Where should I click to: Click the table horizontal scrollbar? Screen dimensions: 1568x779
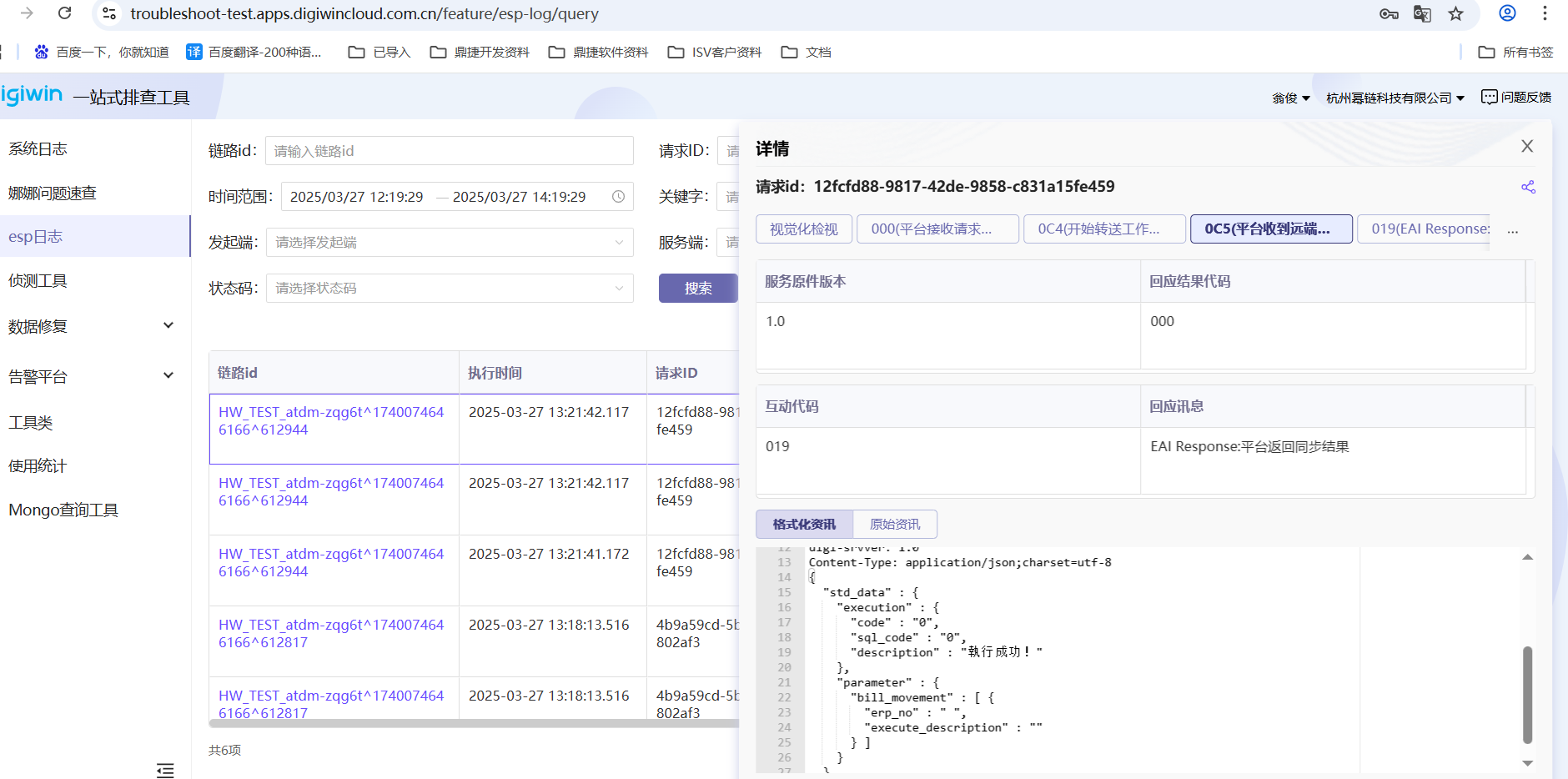click(x=474, y=723)
